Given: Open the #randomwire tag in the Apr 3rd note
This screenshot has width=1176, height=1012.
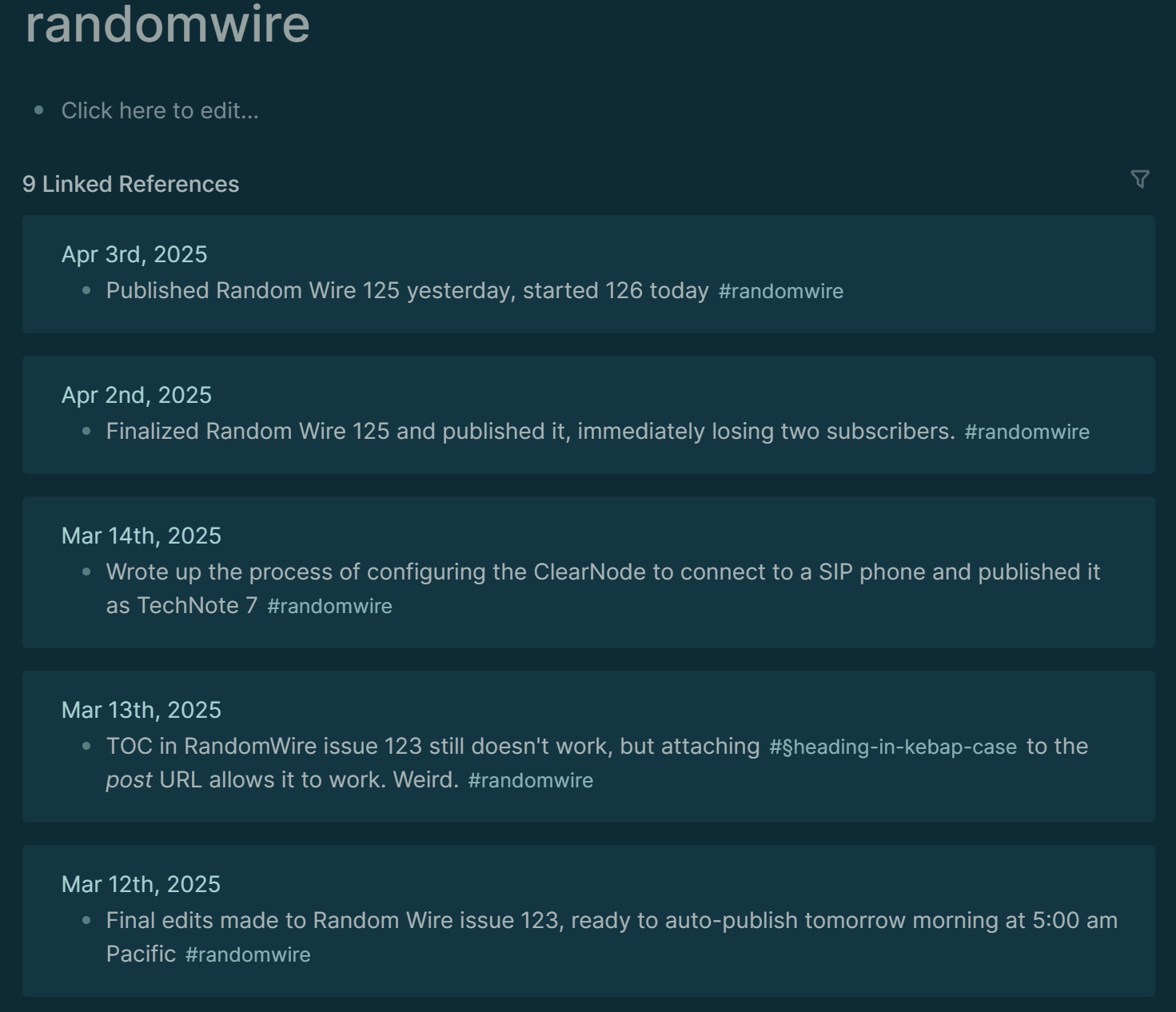Looking at the screenshot, I should click(781, 291).
